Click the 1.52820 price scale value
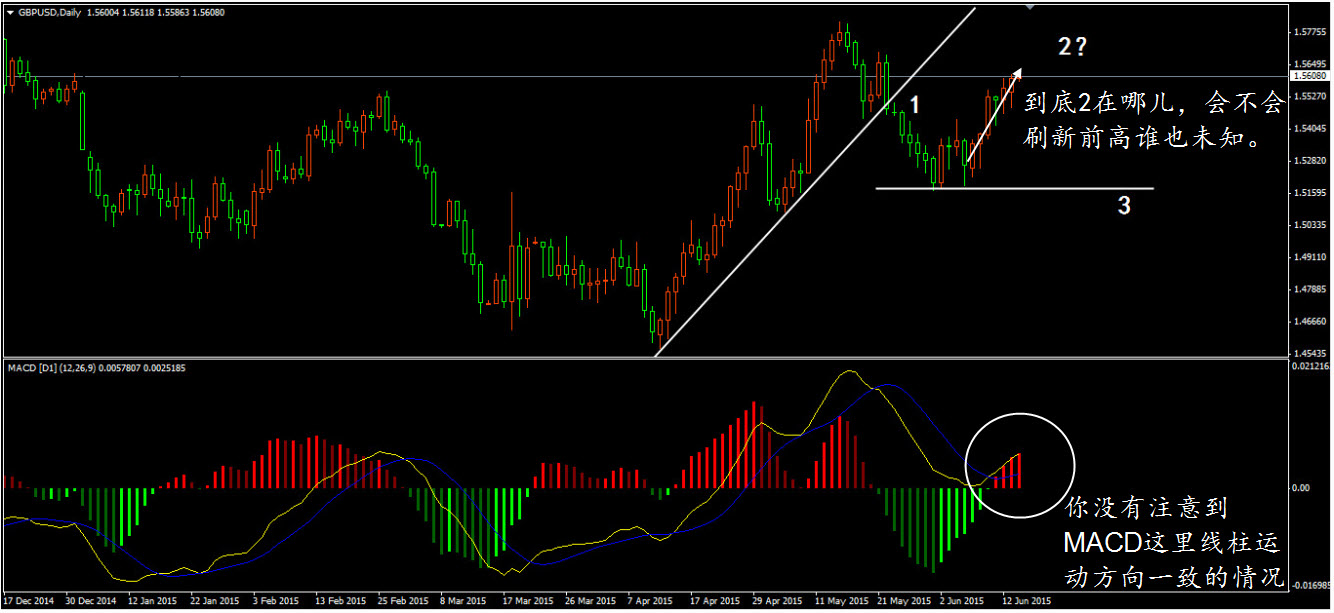Viewport: 1334px width, 613px height. (x=1308, y=160)
